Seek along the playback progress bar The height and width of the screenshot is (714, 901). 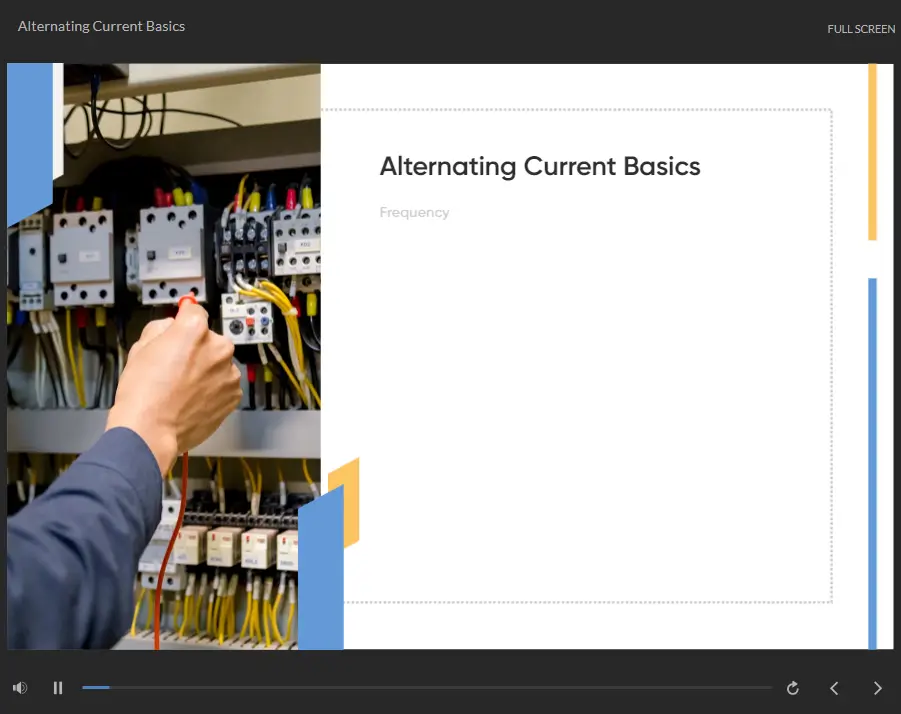click(427, 687)
